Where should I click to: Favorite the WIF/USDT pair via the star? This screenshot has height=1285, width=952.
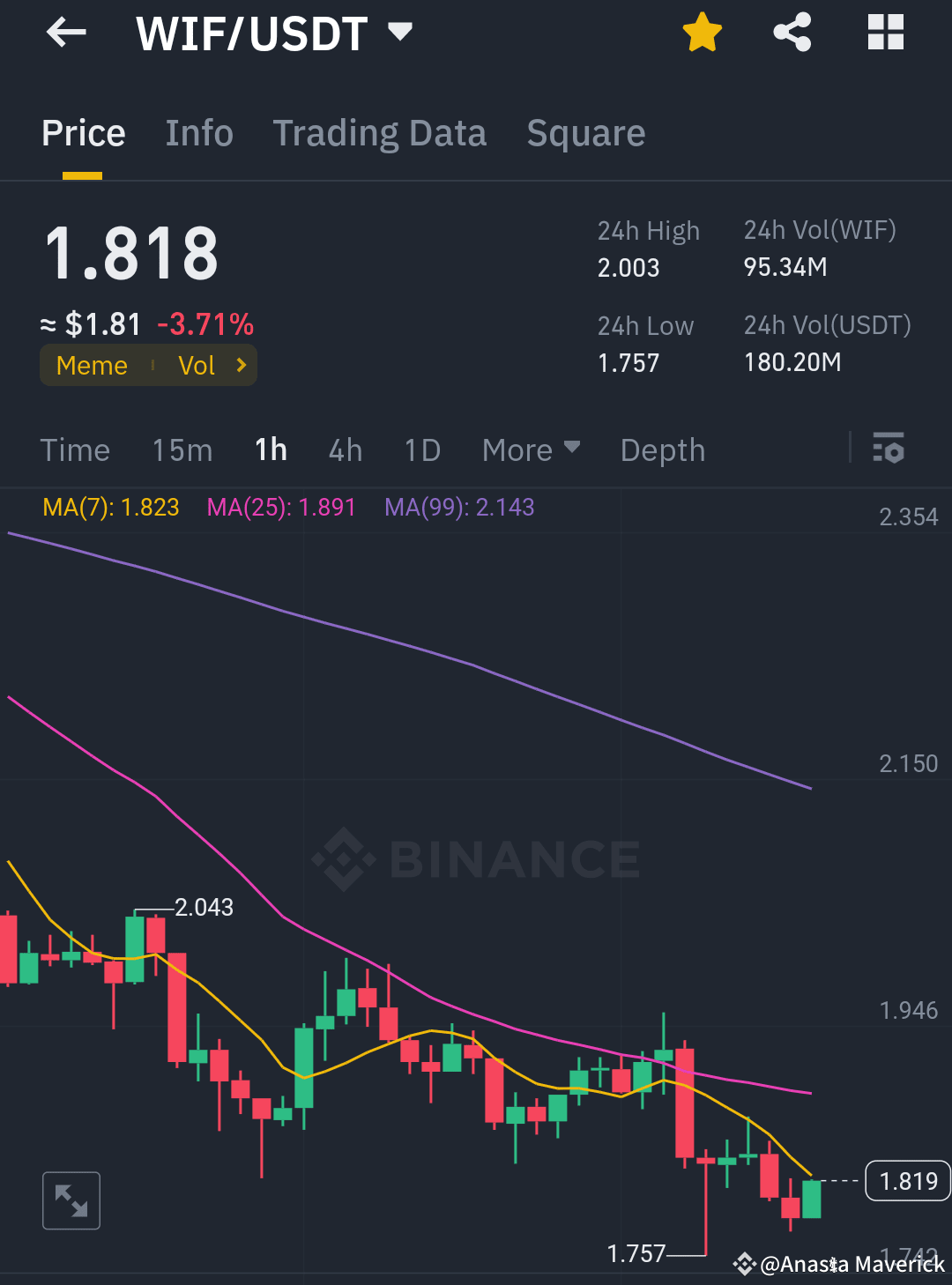[702, 31]
